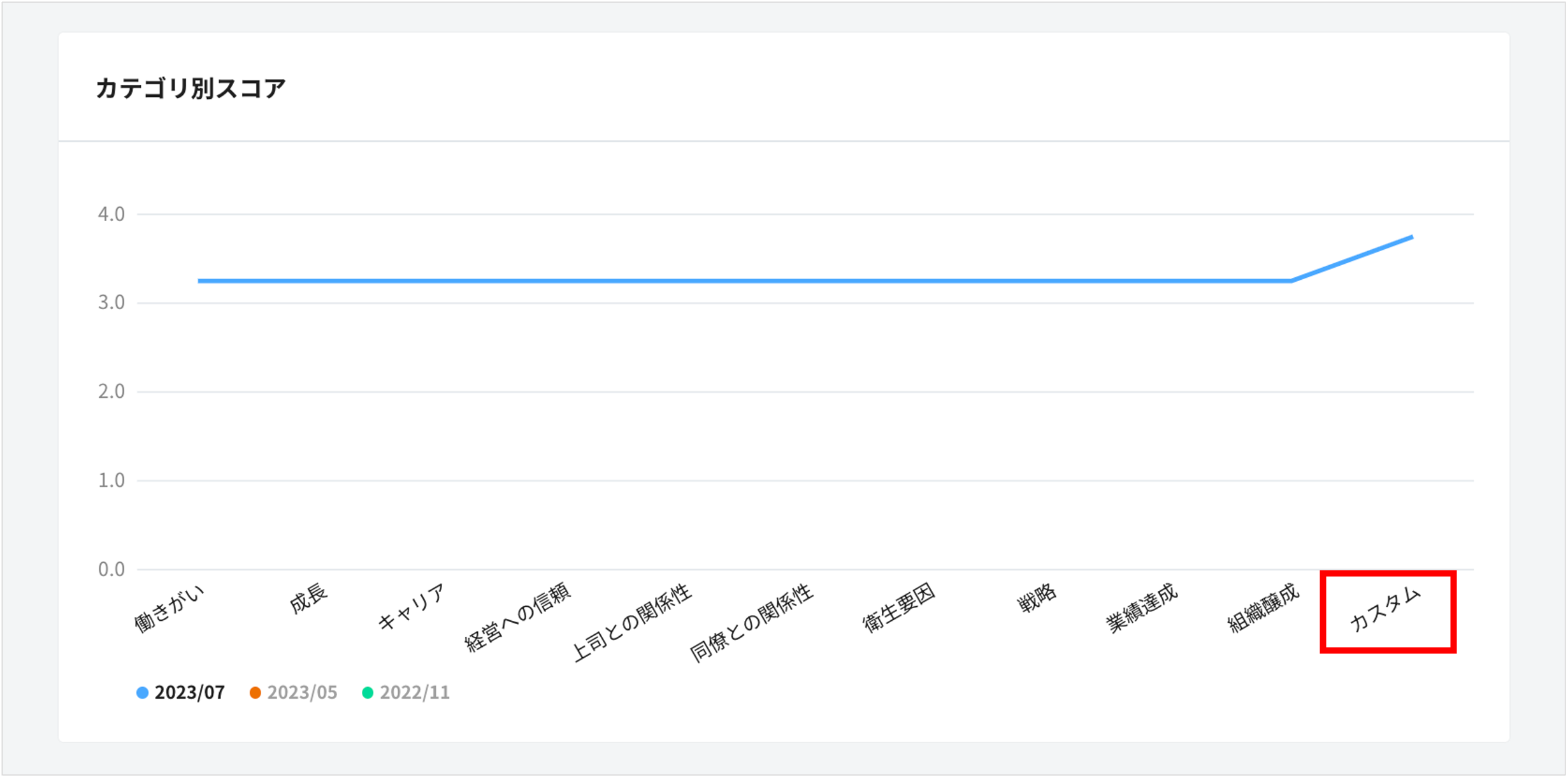Select the 同僚との関係性 category label
The image size is (1568, 777).
pos(752,622)
